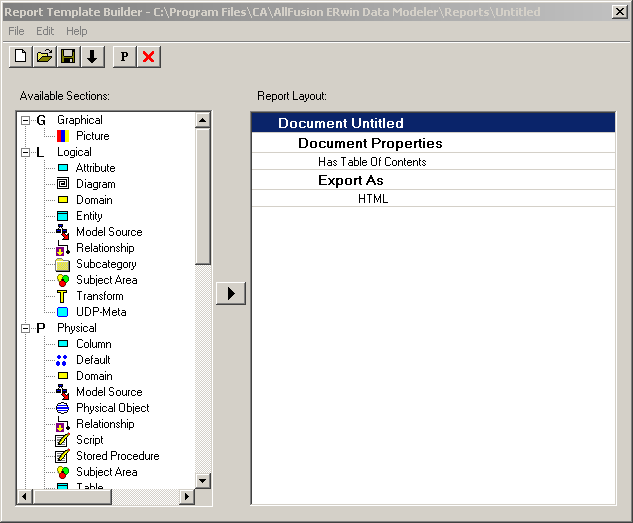Click the Stored Procedure tree label
This screenshot has height=523, width=633.
(x=117, y=456)
